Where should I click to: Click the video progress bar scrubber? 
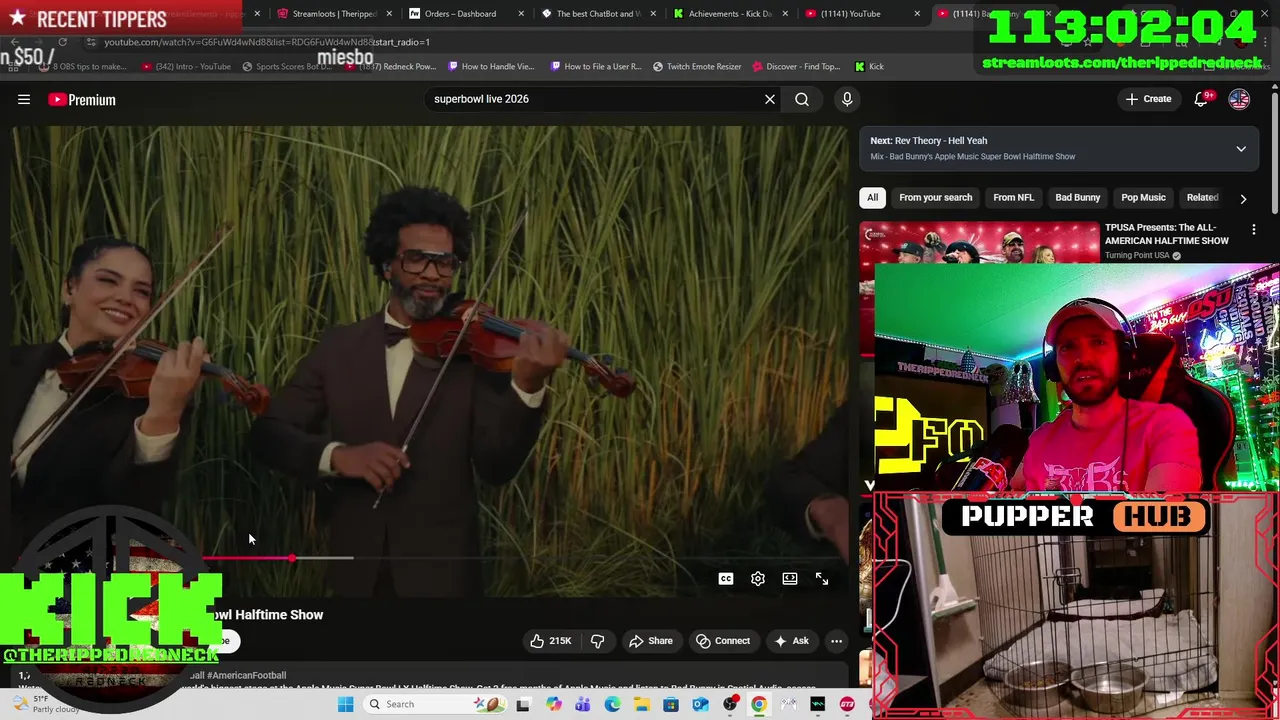click(292, 558)
